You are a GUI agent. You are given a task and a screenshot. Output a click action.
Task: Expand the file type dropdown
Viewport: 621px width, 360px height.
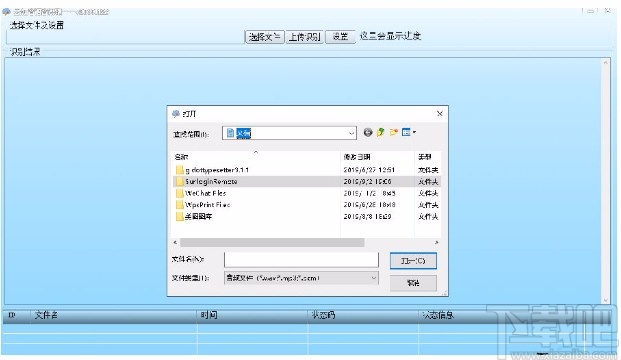[373, 278]
